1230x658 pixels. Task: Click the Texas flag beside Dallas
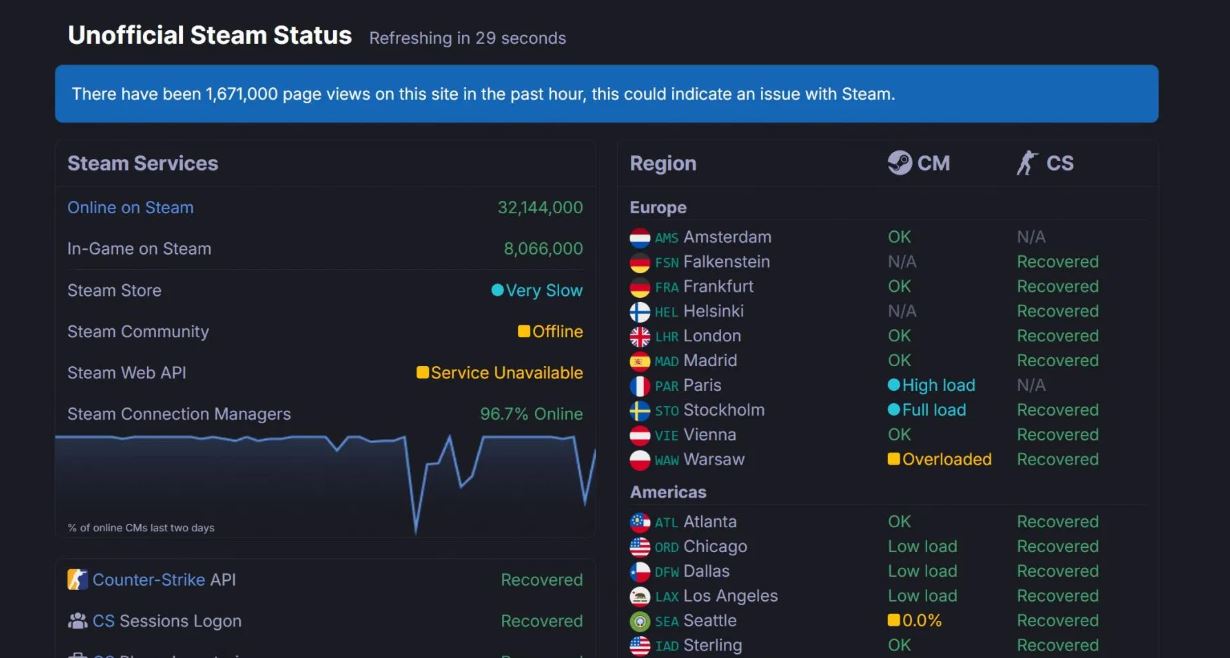tap(640, 572)
